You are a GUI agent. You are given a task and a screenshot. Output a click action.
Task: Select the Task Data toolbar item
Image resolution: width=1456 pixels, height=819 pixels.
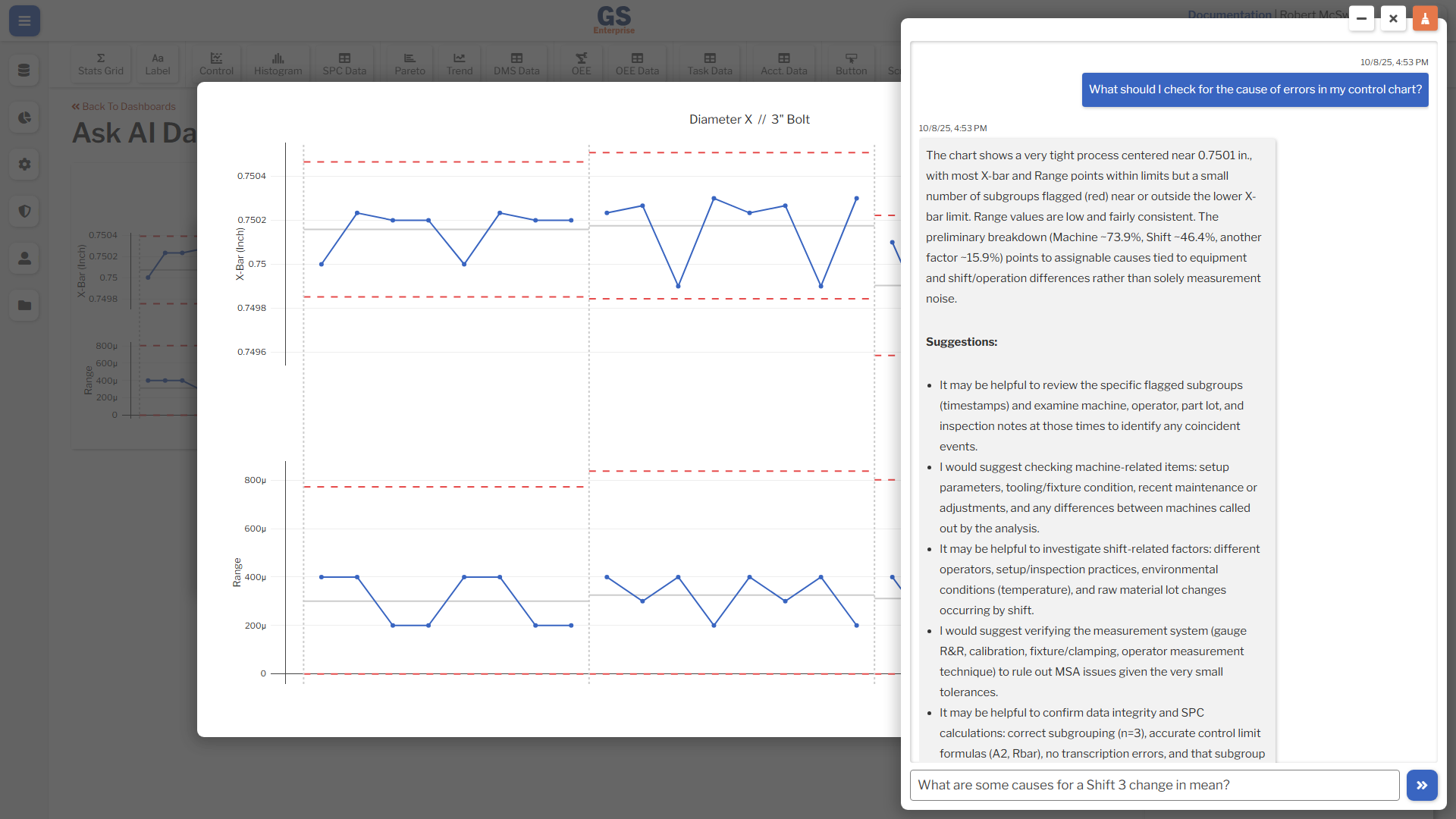[710, 64]
